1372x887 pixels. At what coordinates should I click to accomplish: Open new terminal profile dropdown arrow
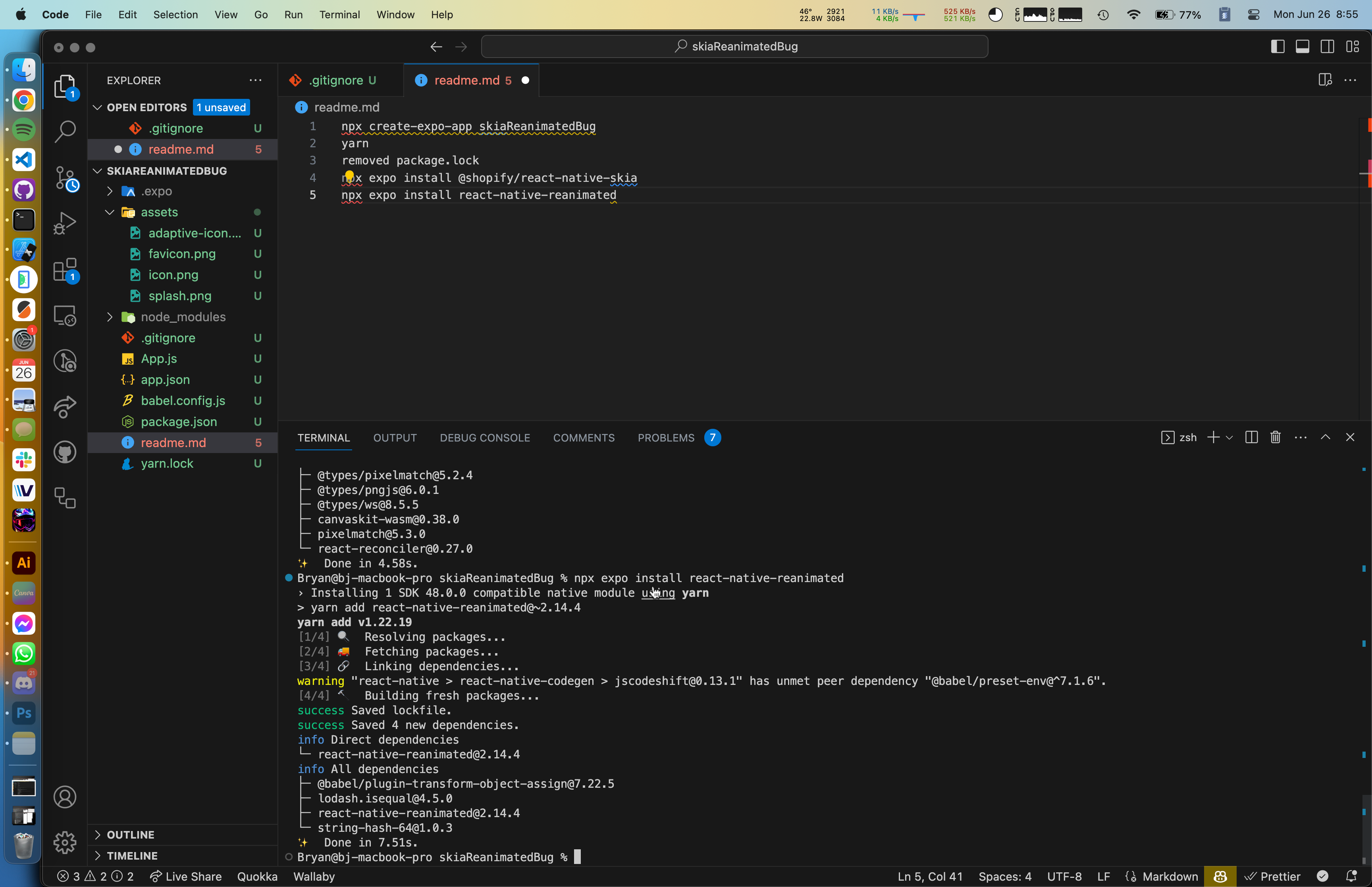click(x=1229, y=438)
